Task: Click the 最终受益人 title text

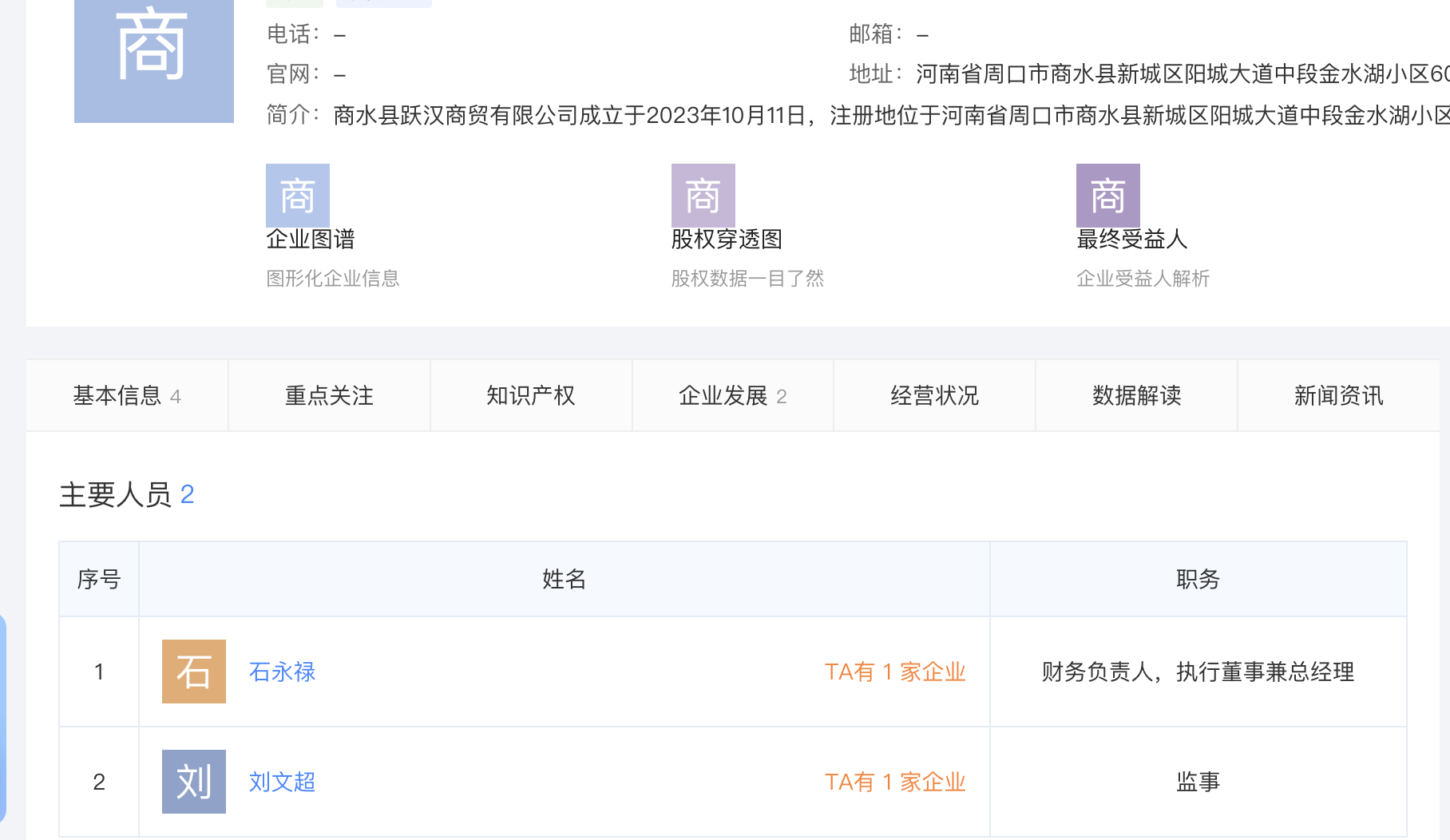Action: coord(1131,240)
